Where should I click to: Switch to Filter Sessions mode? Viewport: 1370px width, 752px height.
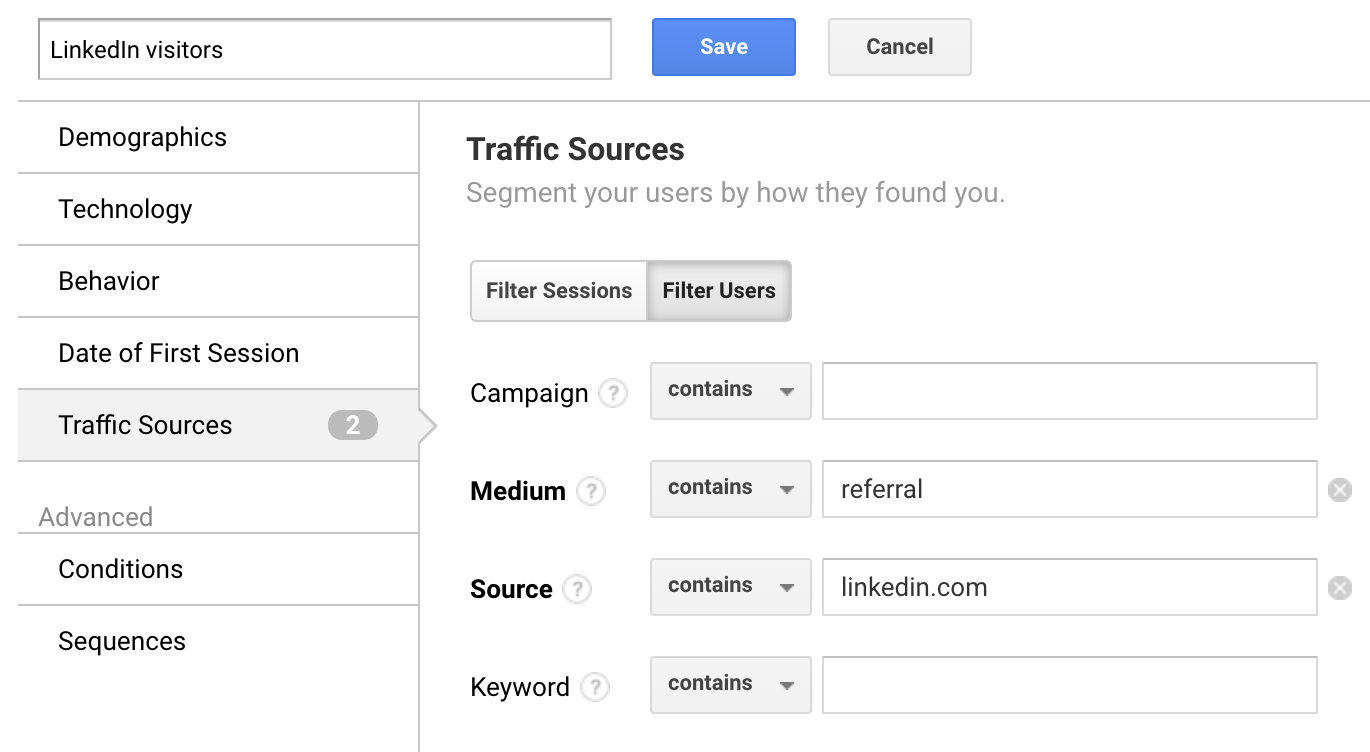pyautogui.click(x=559, y=291)
